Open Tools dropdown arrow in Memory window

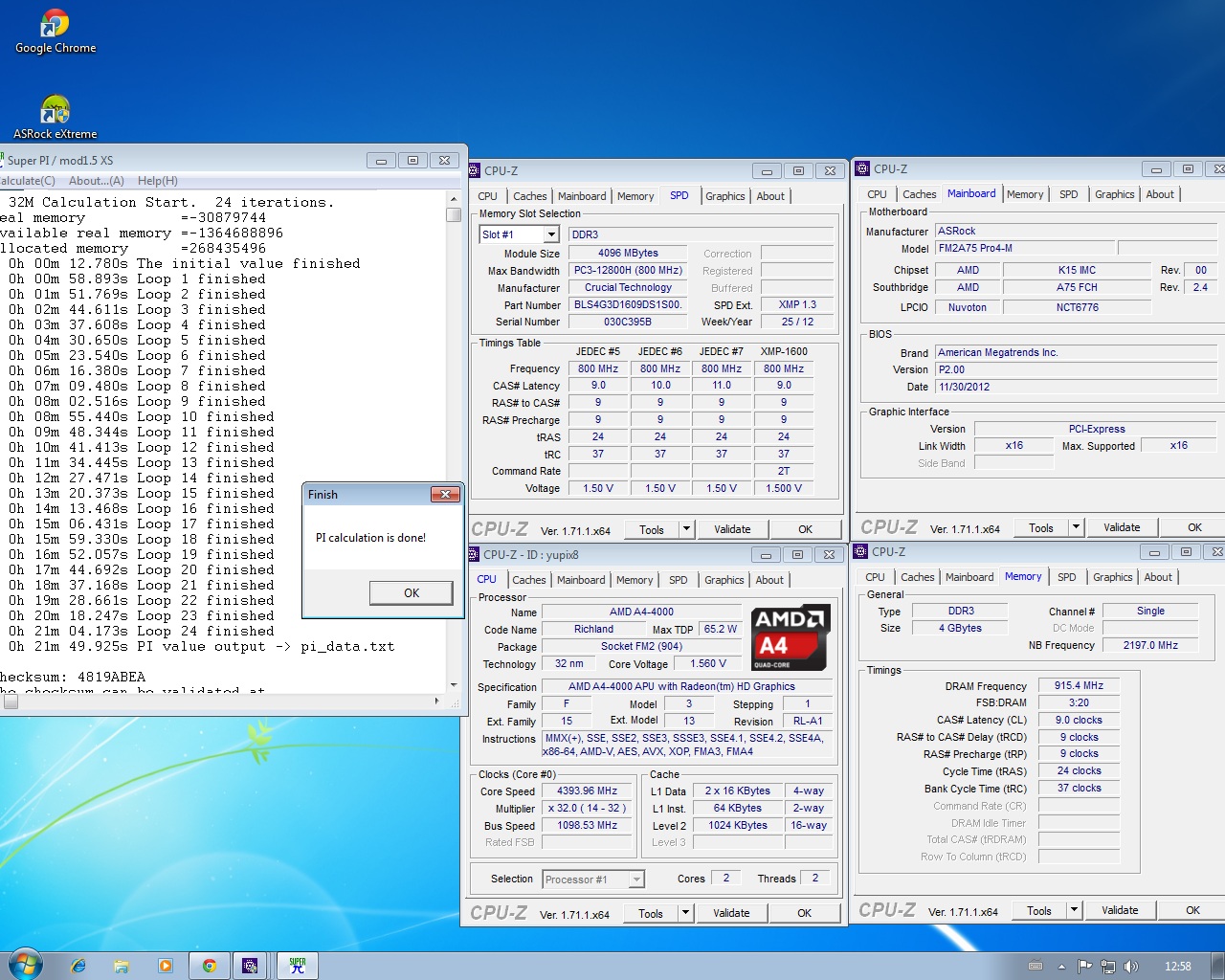pos(1074,910)
